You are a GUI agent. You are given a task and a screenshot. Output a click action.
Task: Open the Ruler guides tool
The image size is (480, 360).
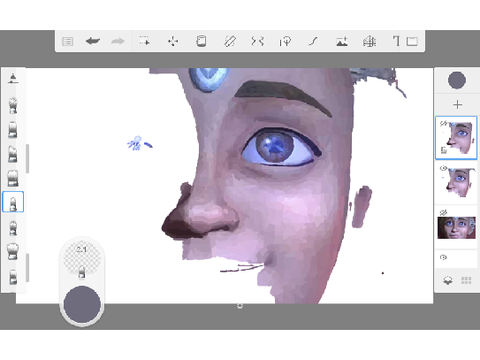[x=230, y=41]
